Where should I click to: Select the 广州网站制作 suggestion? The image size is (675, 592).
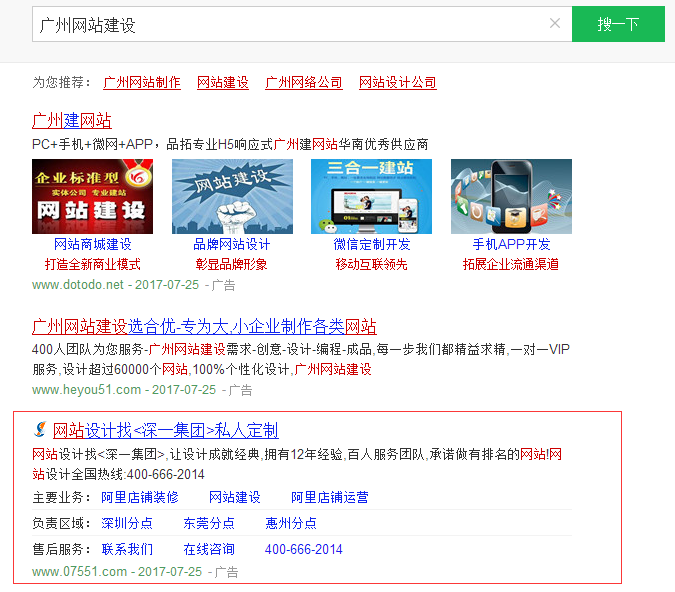[x=142, y=83]
